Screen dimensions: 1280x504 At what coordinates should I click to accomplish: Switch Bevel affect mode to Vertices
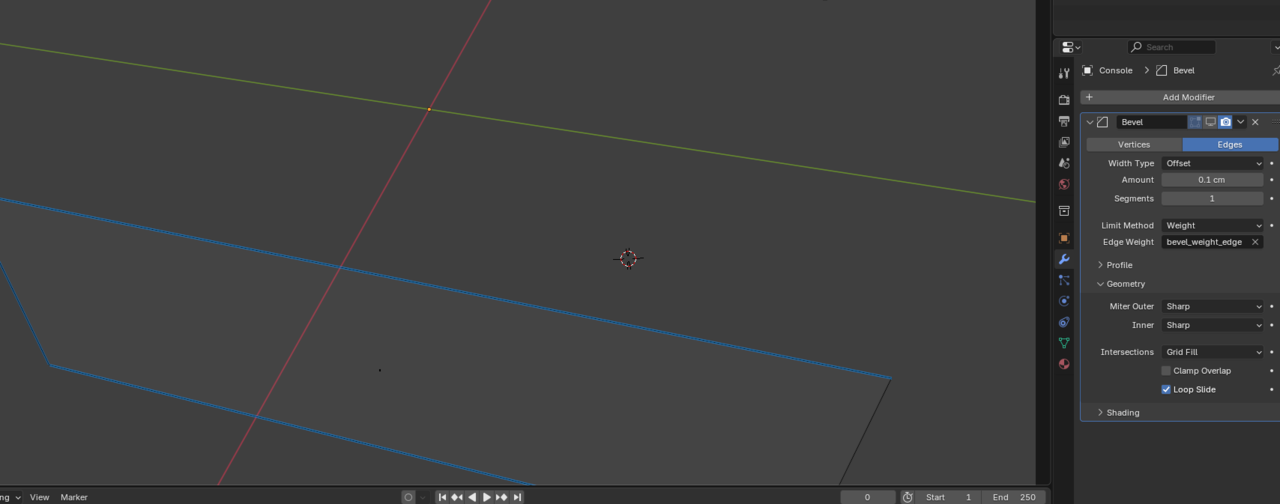[1134, 145]
